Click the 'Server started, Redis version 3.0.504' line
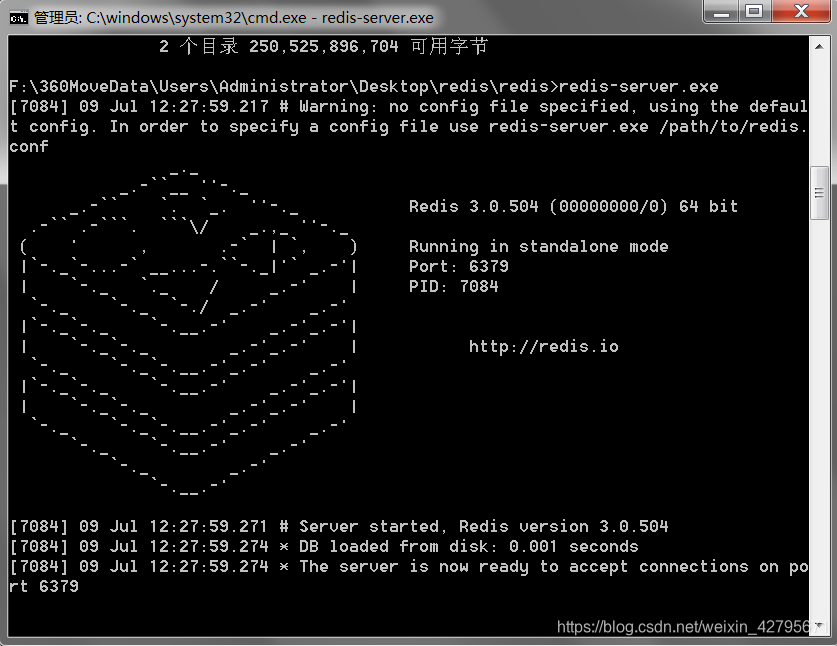Viewport: 837px width, 646px height. point(339,527)
